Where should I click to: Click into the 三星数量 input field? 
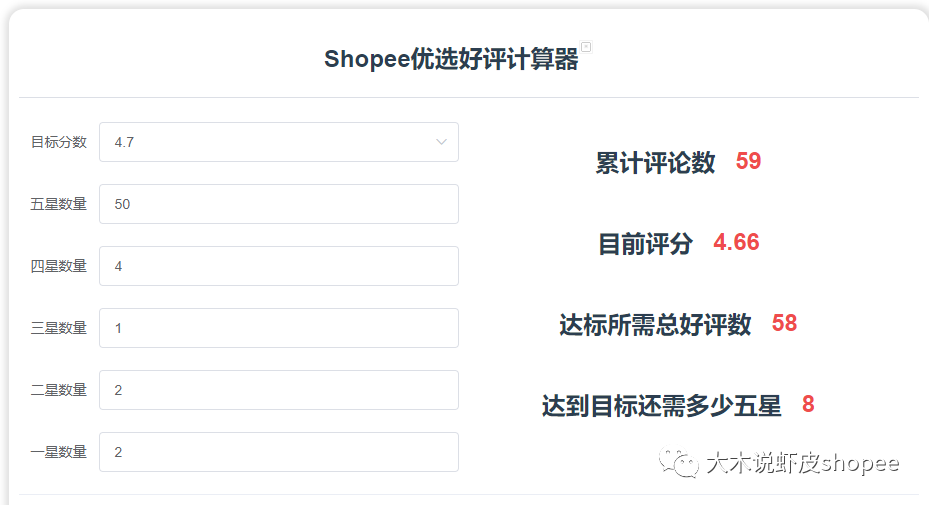click(279, 328)
